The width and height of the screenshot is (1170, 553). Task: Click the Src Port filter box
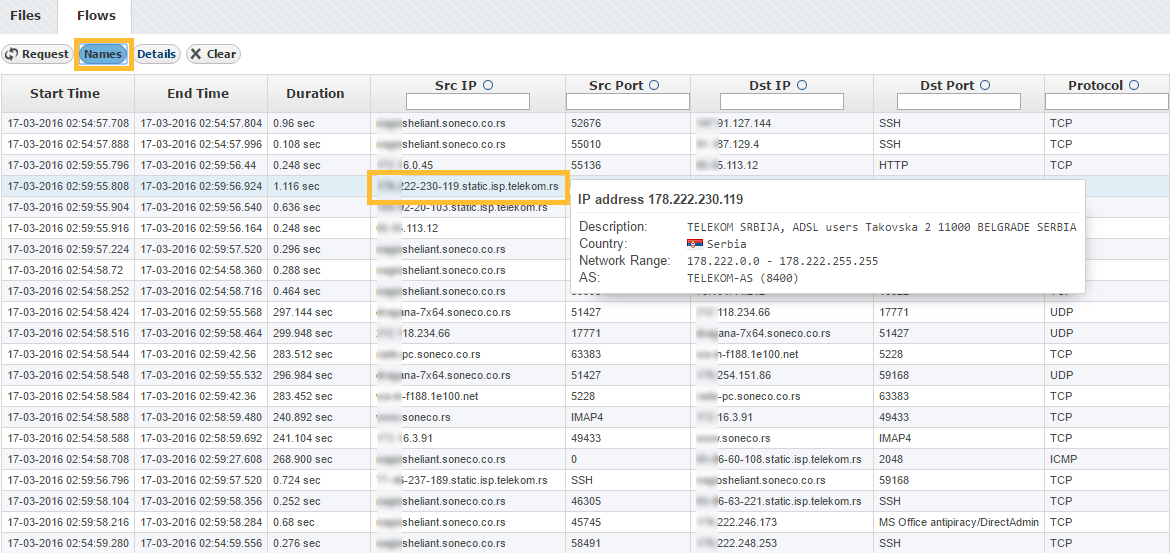tap(627, 102)
